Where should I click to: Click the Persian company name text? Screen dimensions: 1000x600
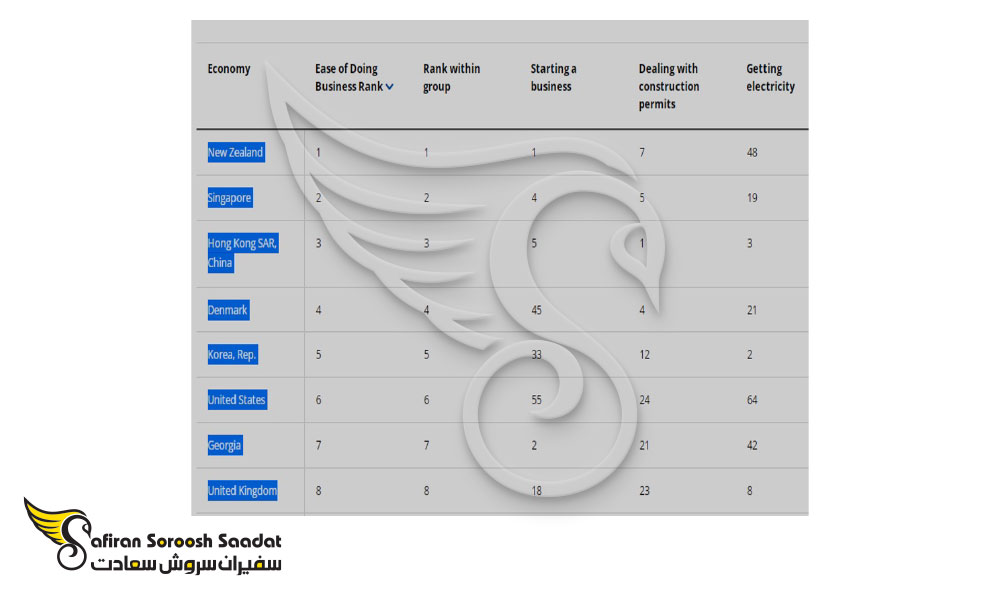[x=186, y=564]
